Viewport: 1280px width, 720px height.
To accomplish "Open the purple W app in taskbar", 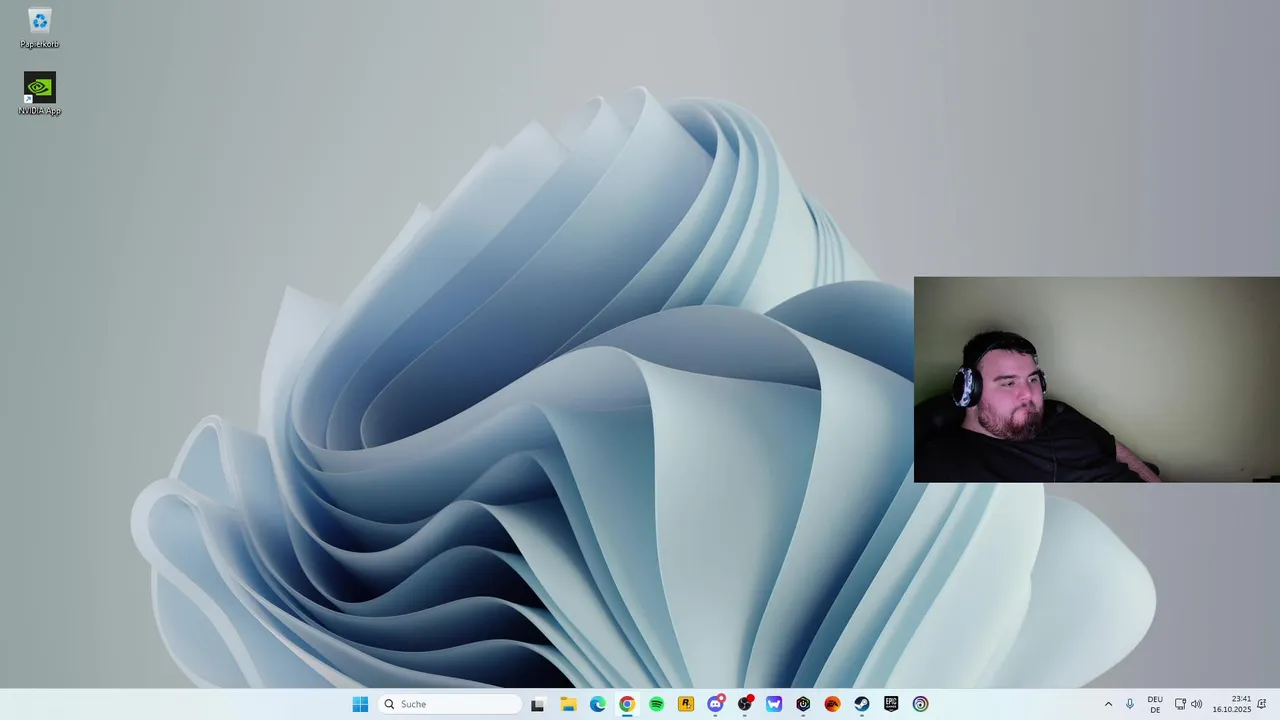I will (x=774, y=704).
